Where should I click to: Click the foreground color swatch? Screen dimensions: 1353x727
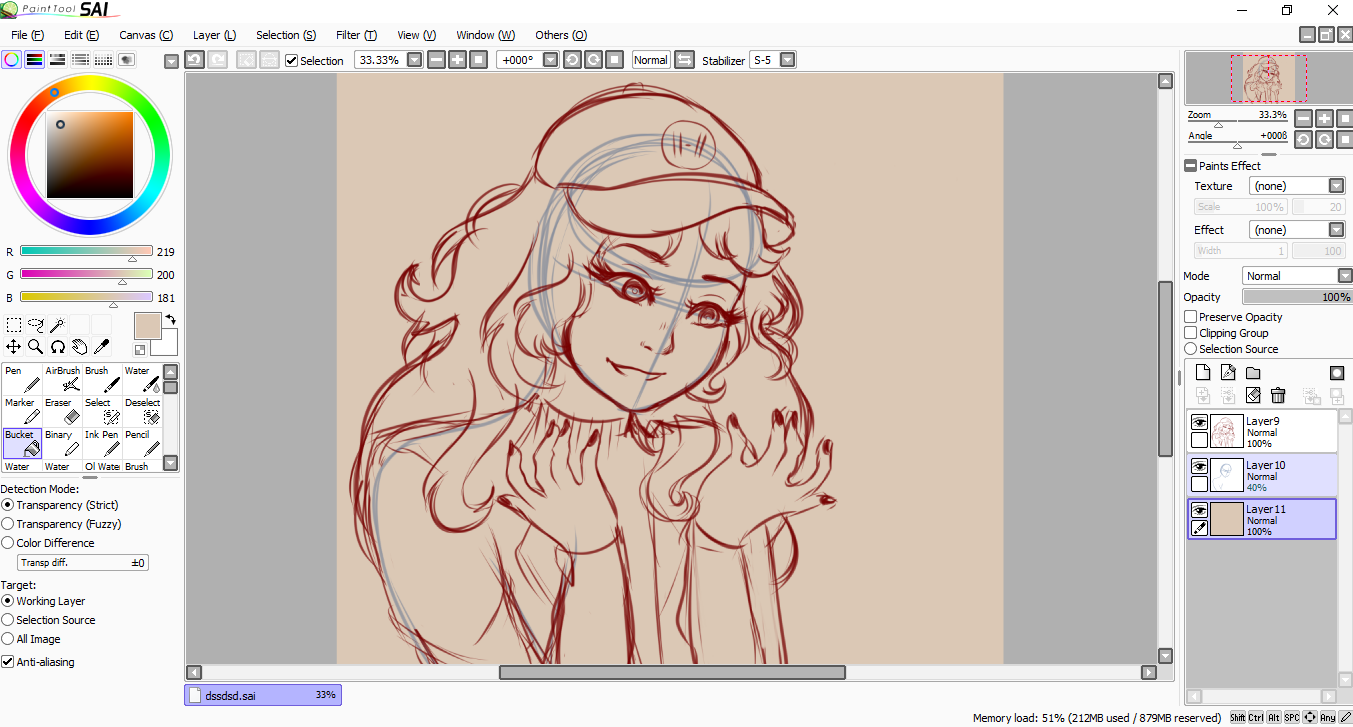point(147,325)
